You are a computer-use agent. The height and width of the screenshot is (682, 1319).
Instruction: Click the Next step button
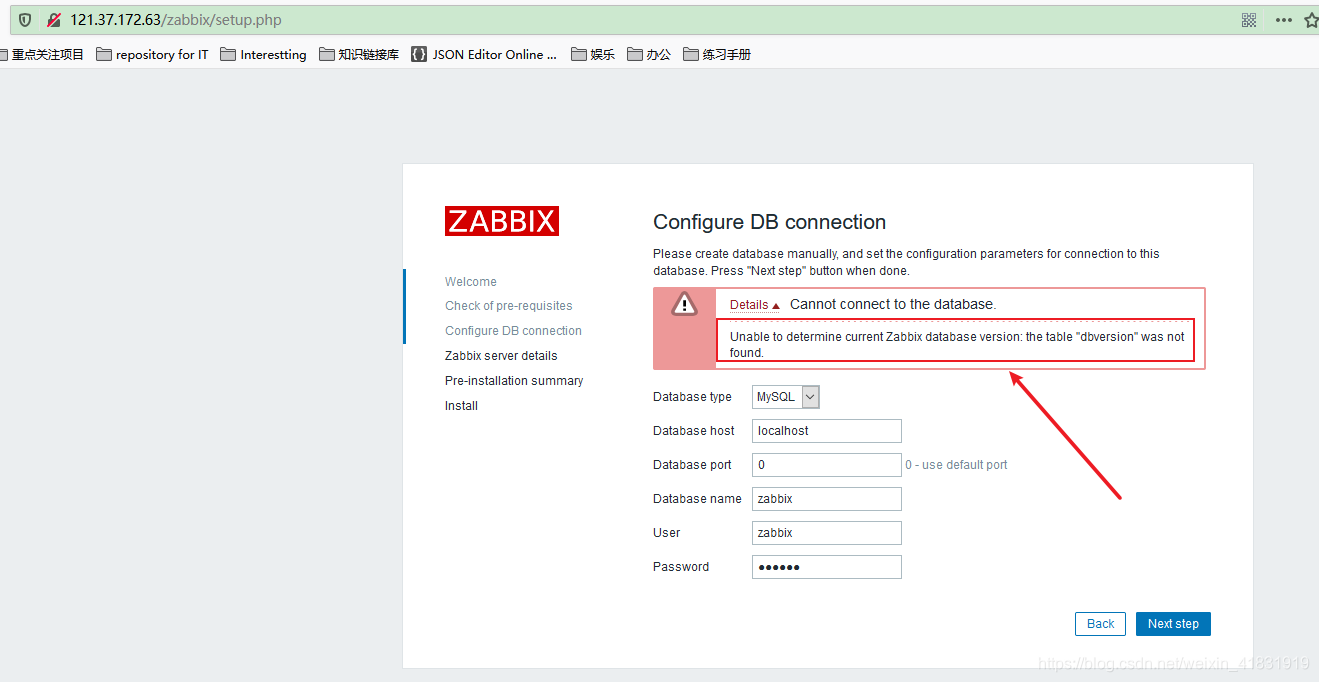[1173, 624]
